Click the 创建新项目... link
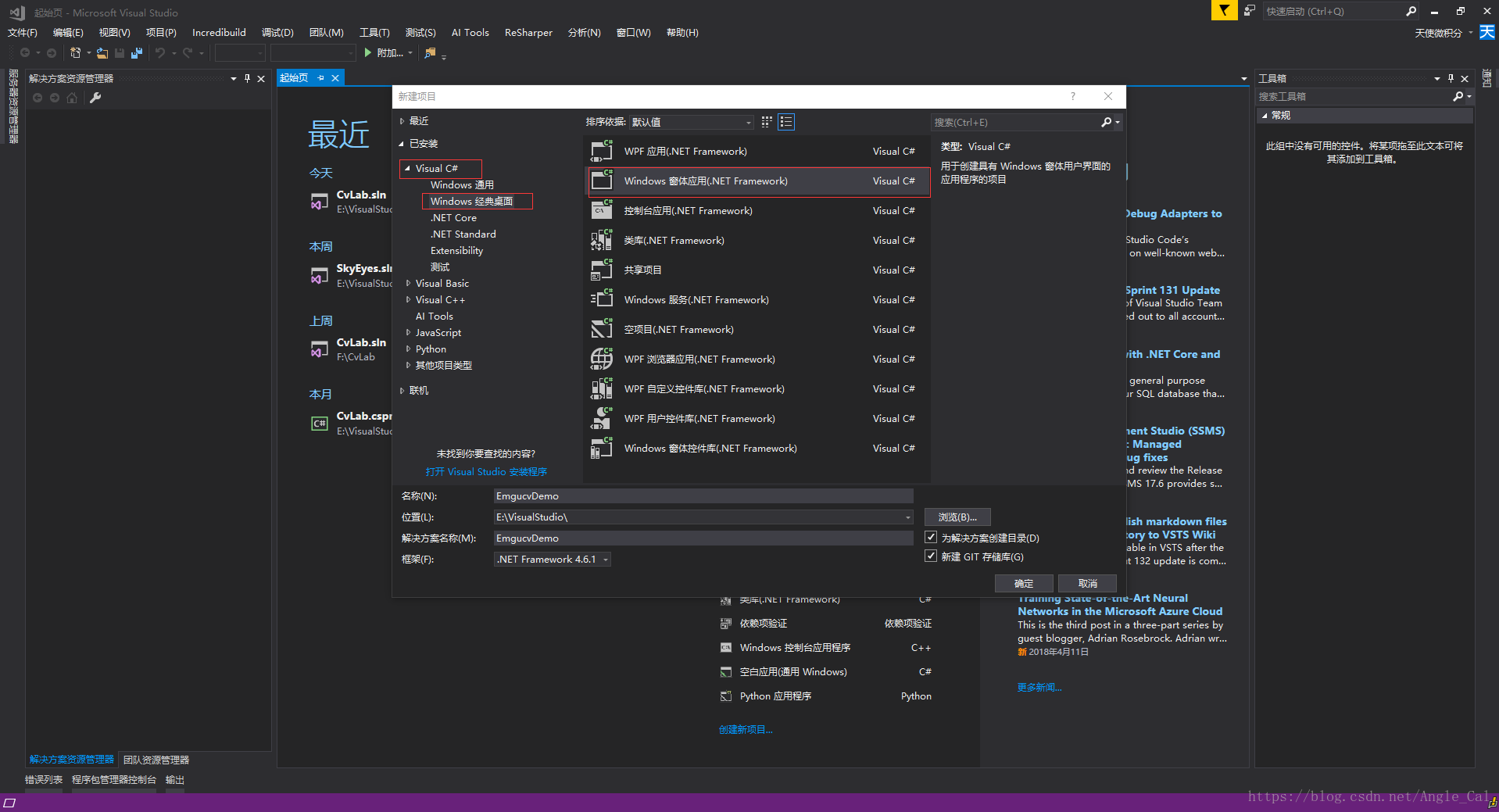The width and height of the screenshot is (1499, 812). click(x=746, y=729)
